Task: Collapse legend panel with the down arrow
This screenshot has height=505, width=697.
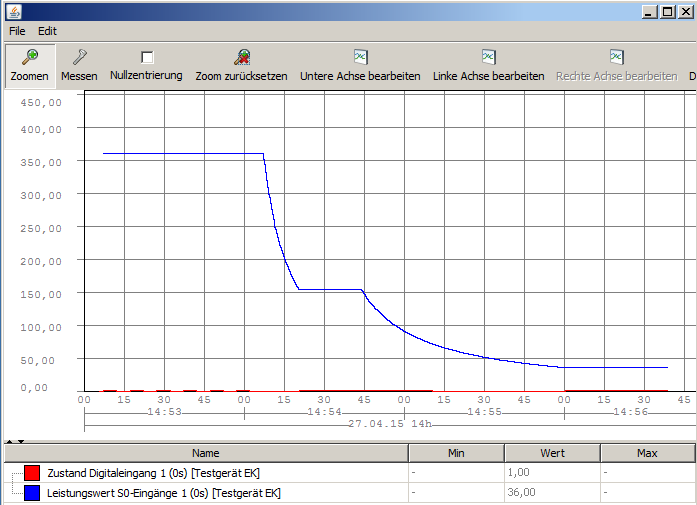Action: coord(20,441)
